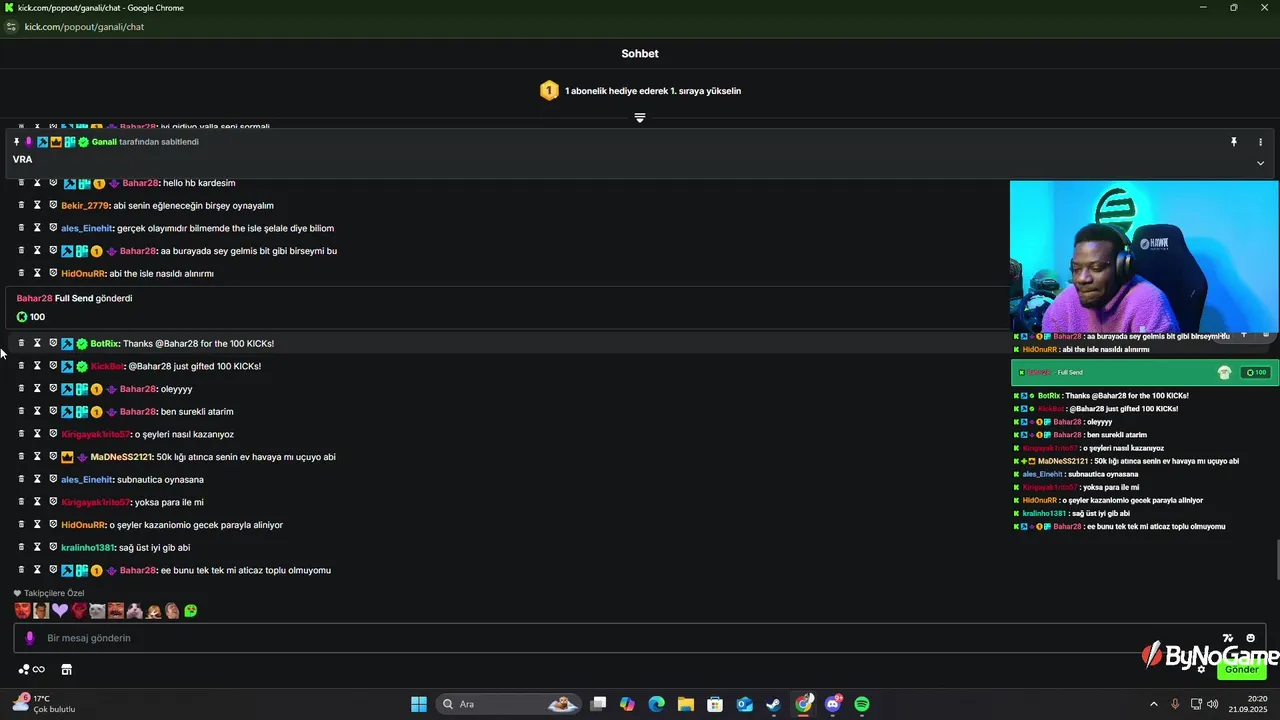This screenshot has height=720, width=1280.
Task: Open weather widget showing 17°C
Action: pos(45,704)
